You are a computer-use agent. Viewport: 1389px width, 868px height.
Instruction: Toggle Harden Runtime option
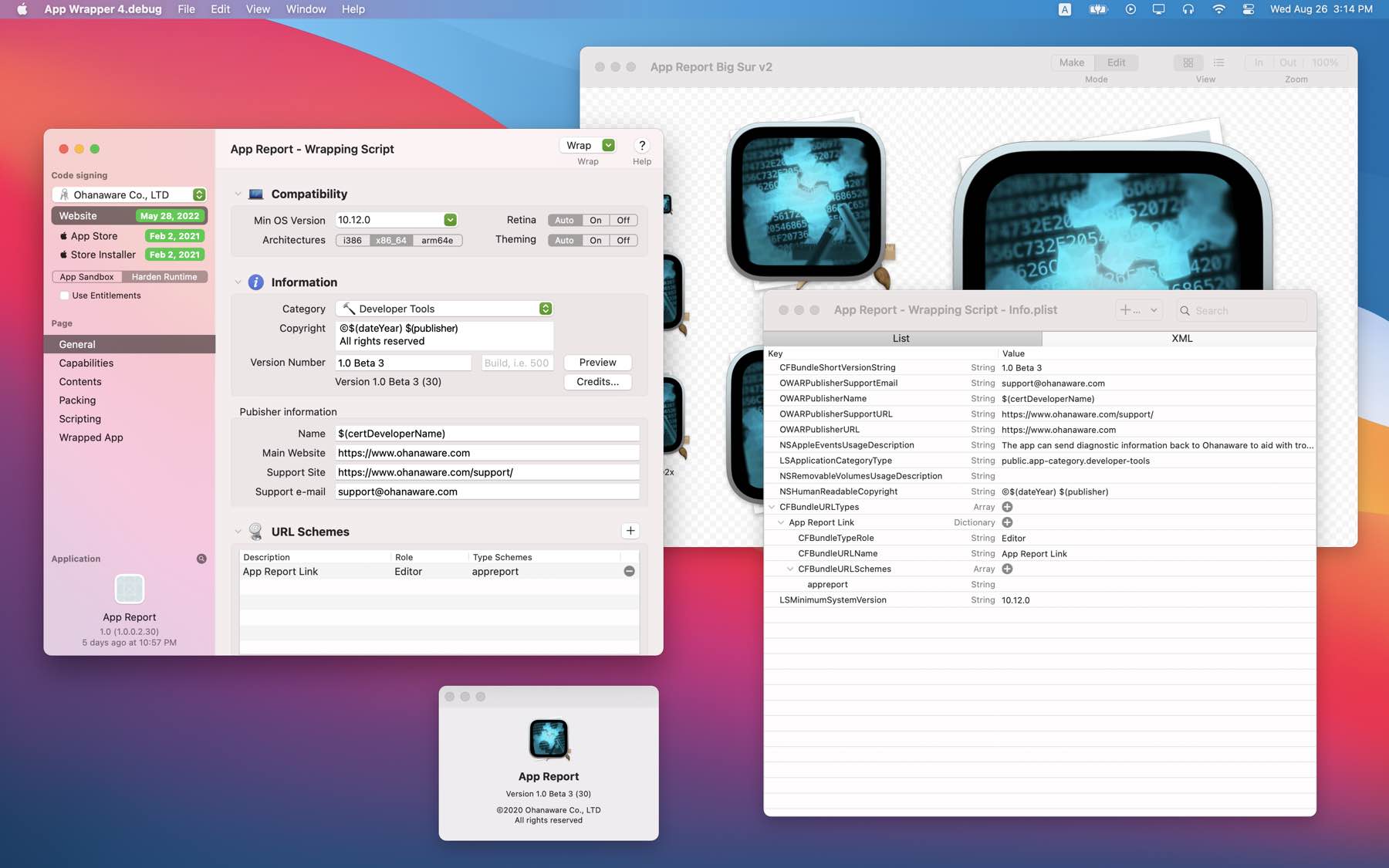164,277
